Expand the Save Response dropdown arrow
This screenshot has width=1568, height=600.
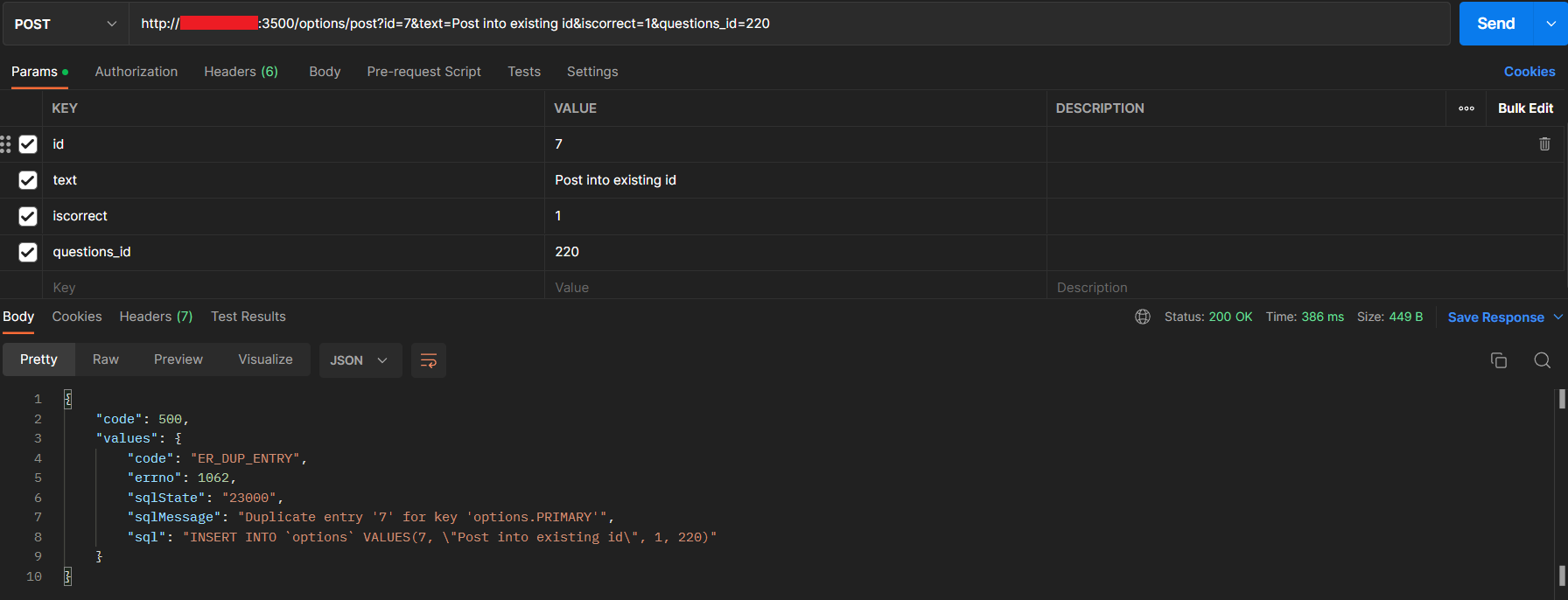click(x=1557, y=317)
